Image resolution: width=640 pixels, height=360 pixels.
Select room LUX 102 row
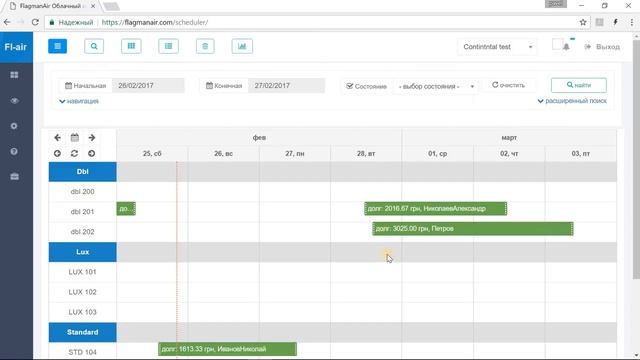point(82,292)
